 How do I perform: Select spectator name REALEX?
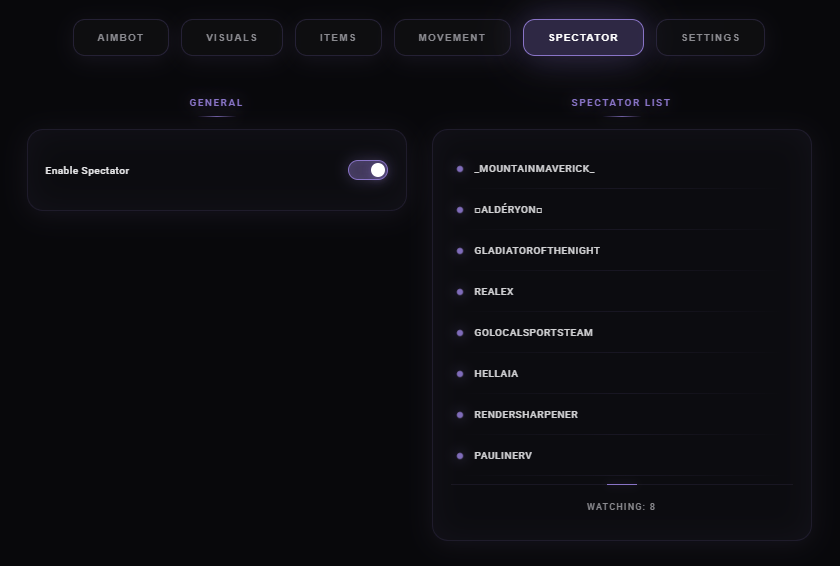494,292
